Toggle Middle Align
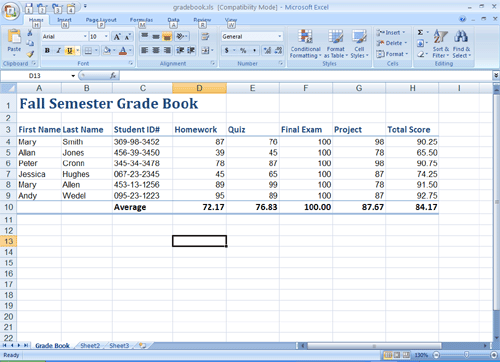 click(x=156, y=36)
